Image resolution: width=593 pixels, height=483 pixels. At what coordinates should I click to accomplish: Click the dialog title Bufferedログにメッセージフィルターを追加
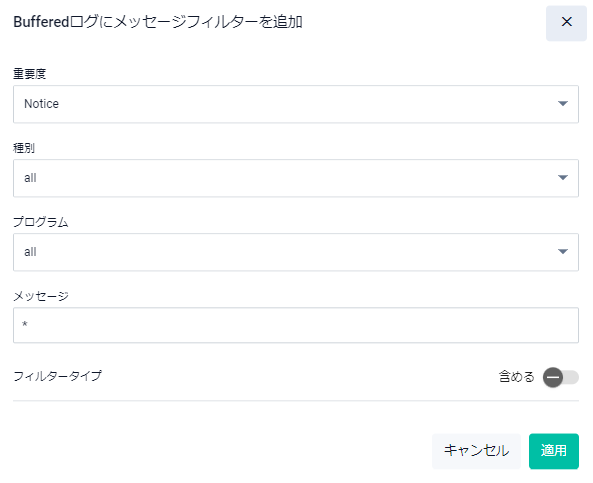click(x=158, y=22)
